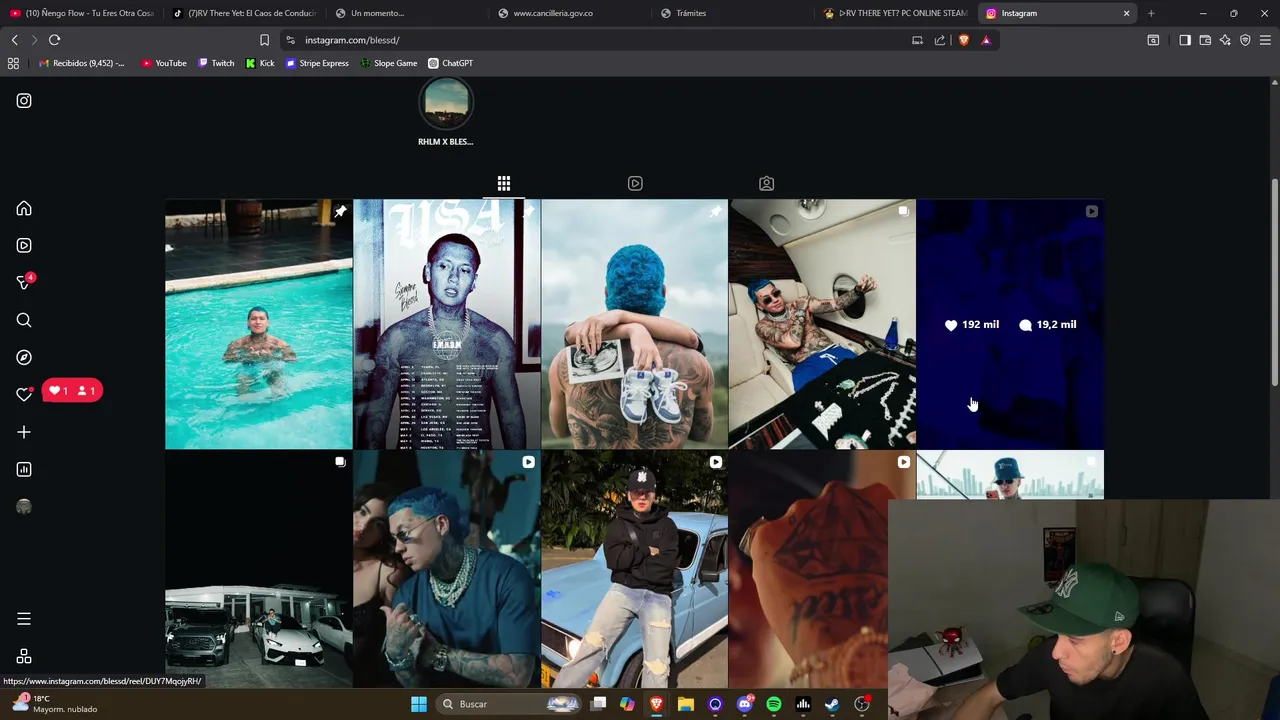Open notifications heart icon in the sidebar
1280x720 pixels.
point(24,394)
